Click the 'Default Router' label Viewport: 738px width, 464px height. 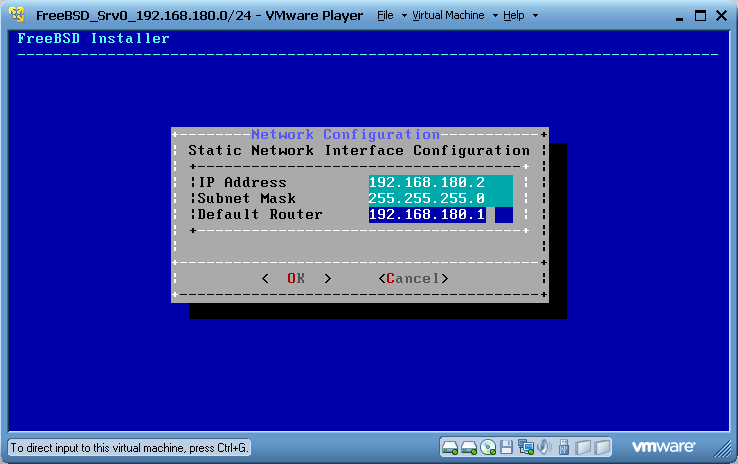(x=260, y=215)
